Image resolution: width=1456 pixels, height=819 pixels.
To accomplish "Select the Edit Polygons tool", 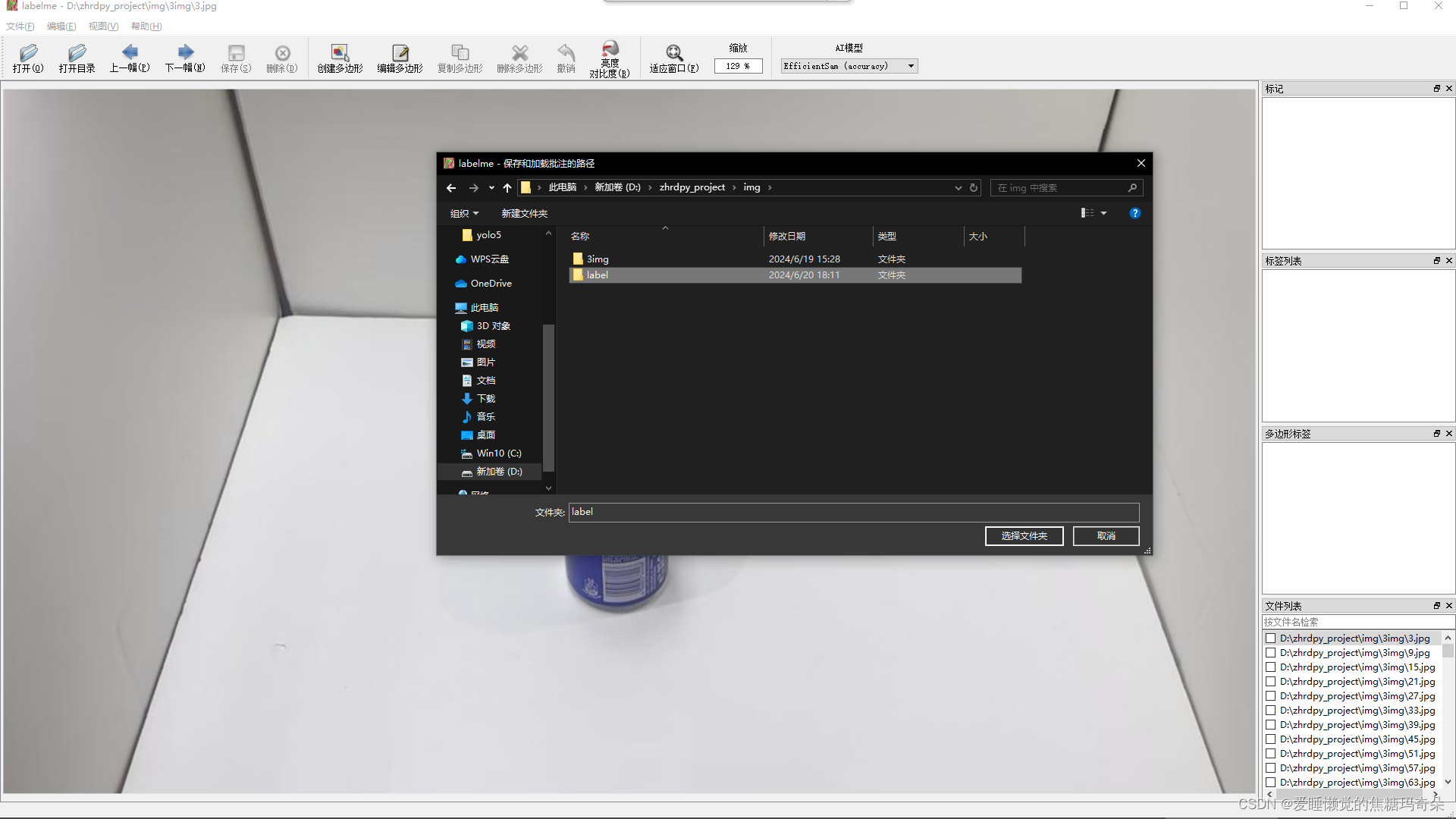I will 400,58.
